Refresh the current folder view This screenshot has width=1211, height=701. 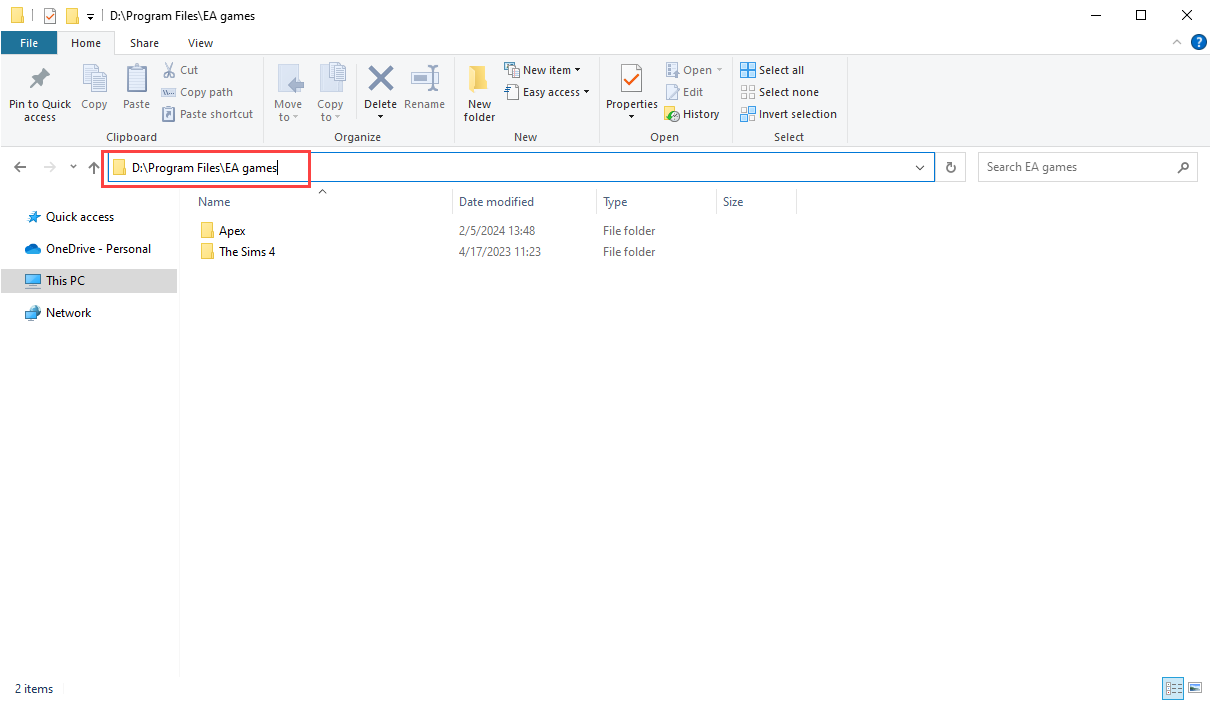tap(950, 167)
